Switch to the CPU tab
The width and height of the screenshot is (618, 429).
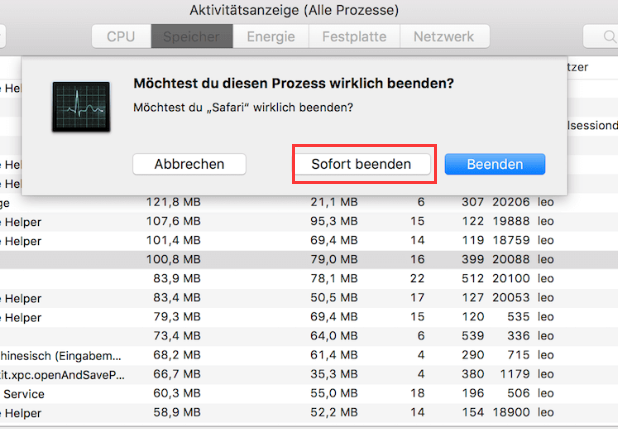pos(122,37)
